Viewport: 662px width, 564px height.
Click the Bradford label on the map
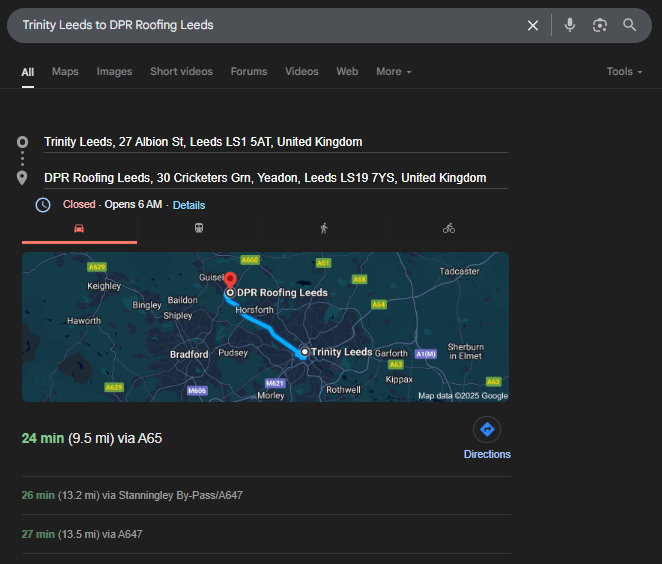coord(189,354)
